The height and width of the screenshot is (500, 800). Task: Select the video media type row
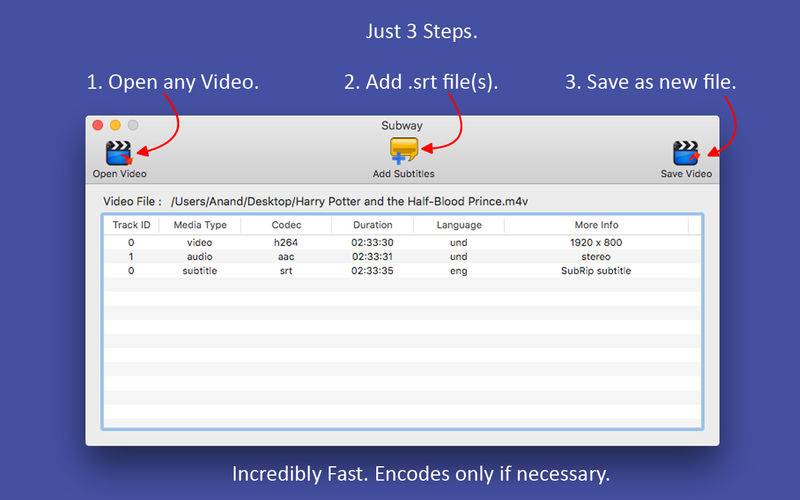click(x=403, y=242)
